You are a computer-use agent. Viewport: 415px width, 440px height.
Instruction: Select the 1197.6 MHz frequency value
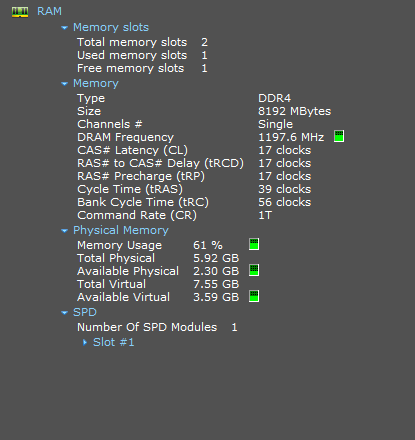coord(291,137)
